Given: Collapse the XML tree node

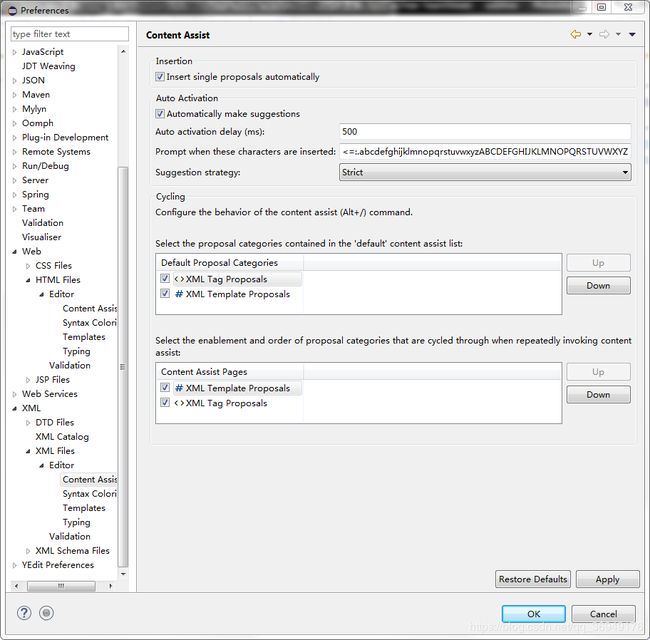Looking at the screenshot, I should pos(15,408).
